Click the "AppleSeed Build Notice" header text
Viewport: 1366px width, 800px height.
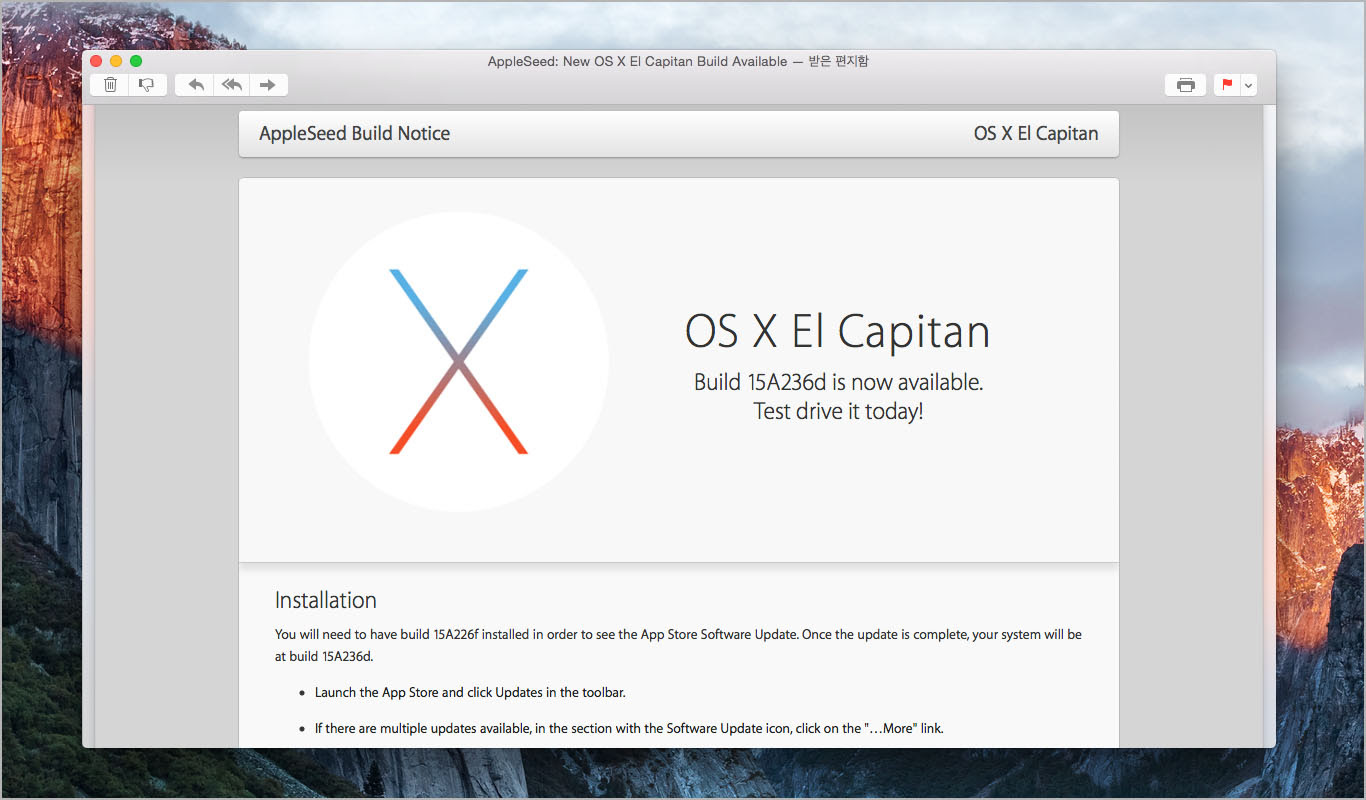tap(354, 133)
